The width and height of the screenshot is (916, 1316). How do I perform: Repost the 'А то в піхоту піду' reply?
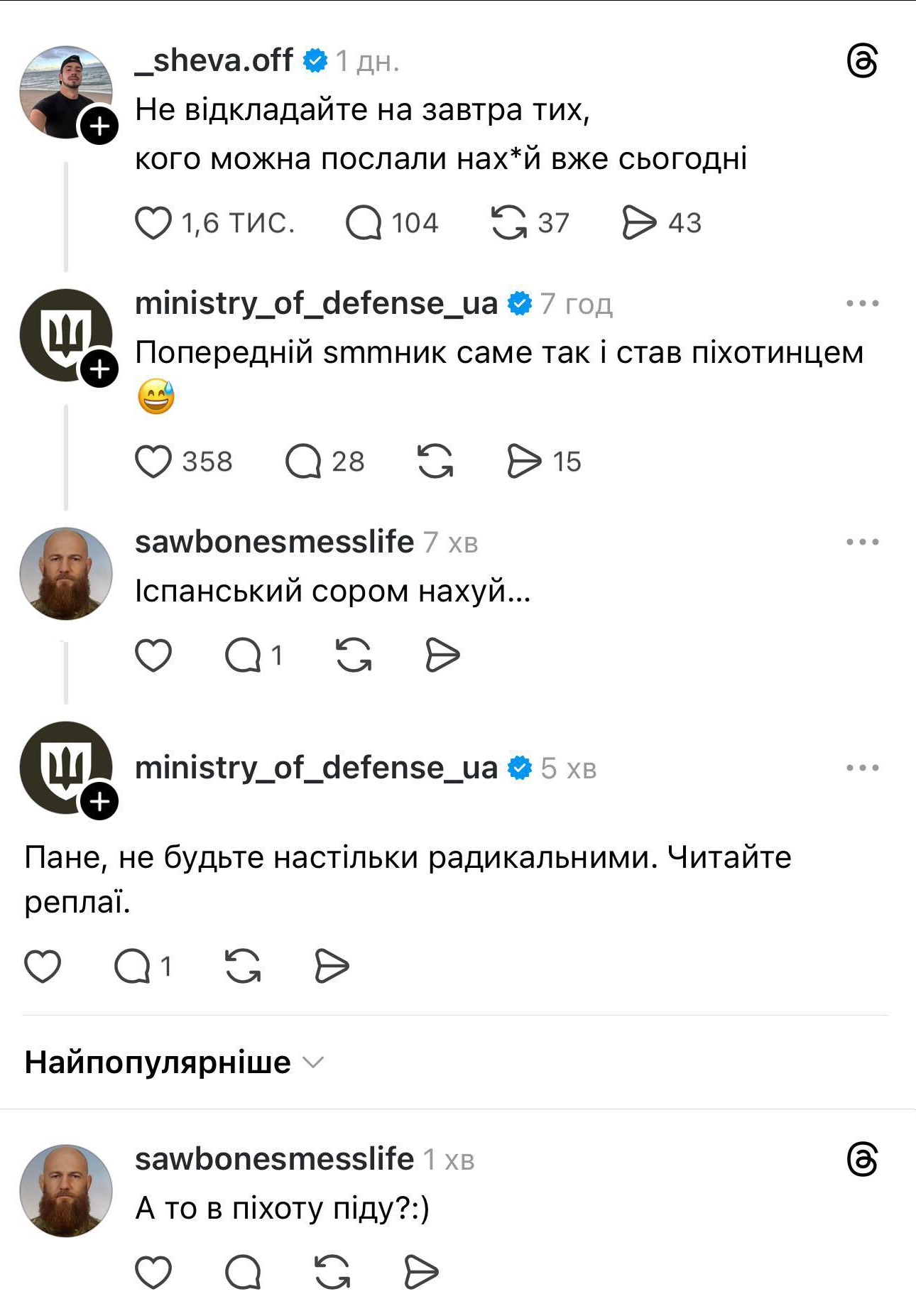332,1272
